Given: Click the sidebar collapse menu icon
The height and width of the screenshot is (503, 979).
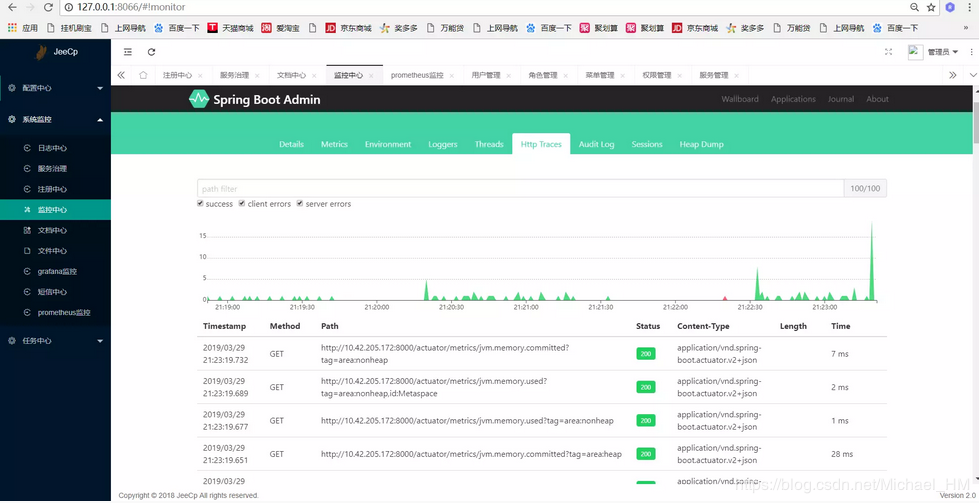Looking at the screenshot, I should tap(128, 52).
